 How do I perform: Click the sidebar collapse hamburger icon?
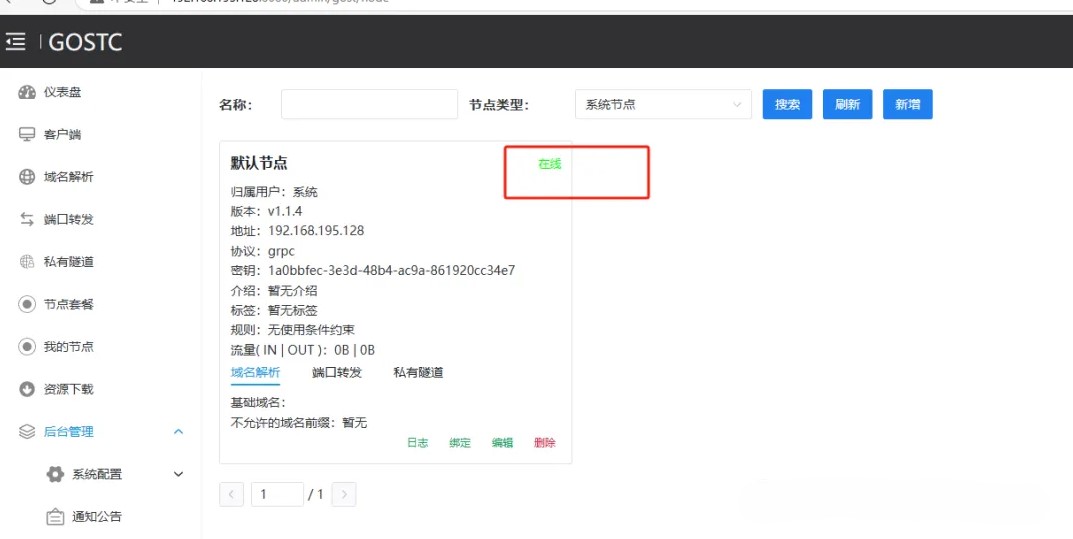coord(15,42)
